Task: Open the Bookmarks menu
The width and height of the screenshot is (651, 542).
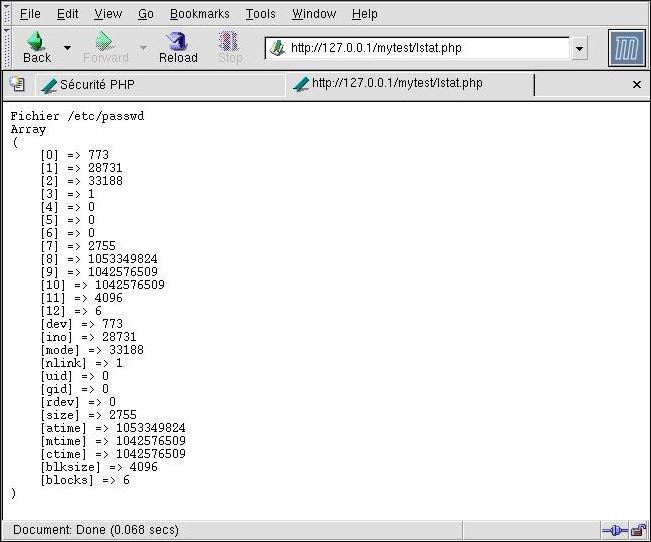Action: (199, 14)
